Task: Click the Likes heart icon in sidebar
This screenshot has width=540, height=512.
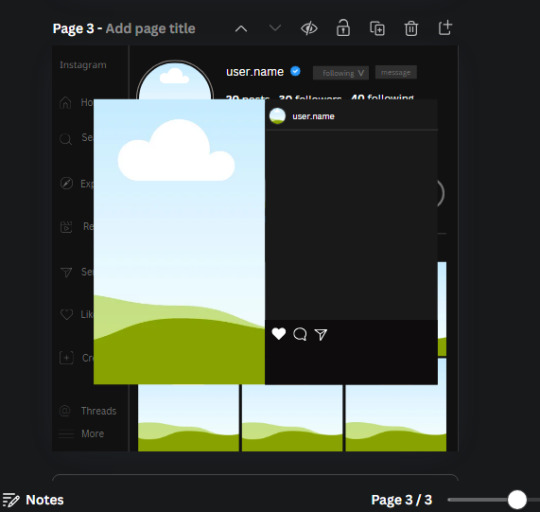Action: tap(66, 314)
